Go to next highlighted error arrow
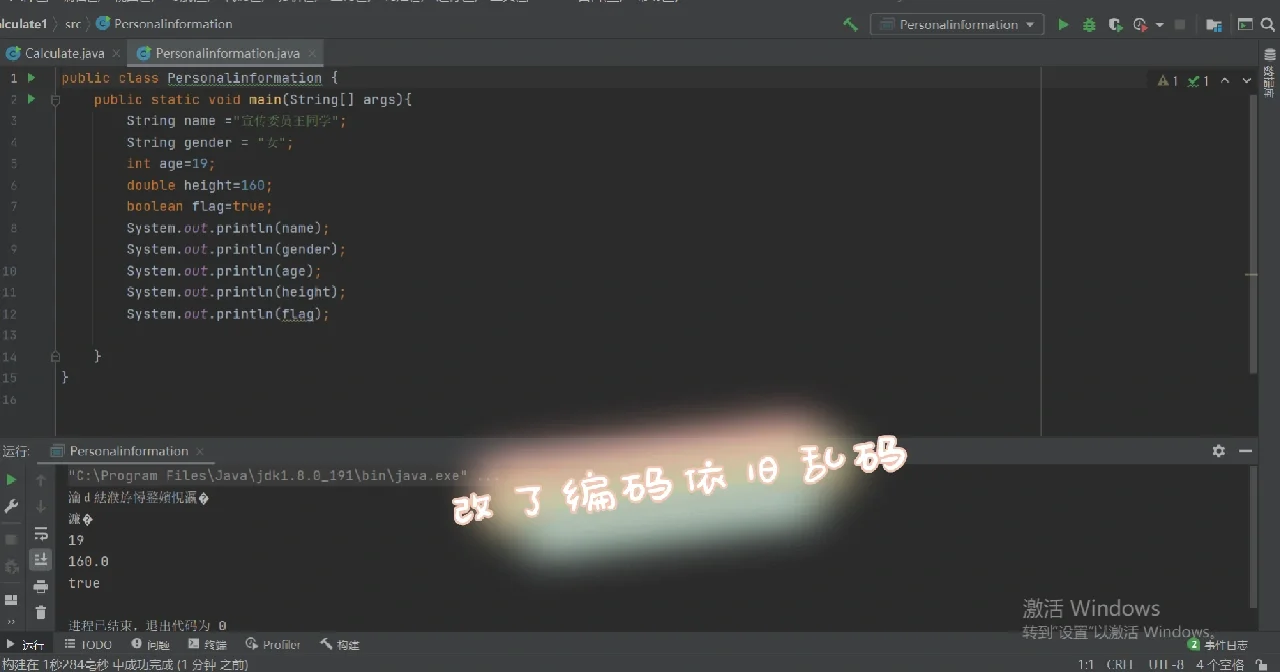Viewport: 1280px width, 672px height. pyautogui.click(x=1247, y=81)
